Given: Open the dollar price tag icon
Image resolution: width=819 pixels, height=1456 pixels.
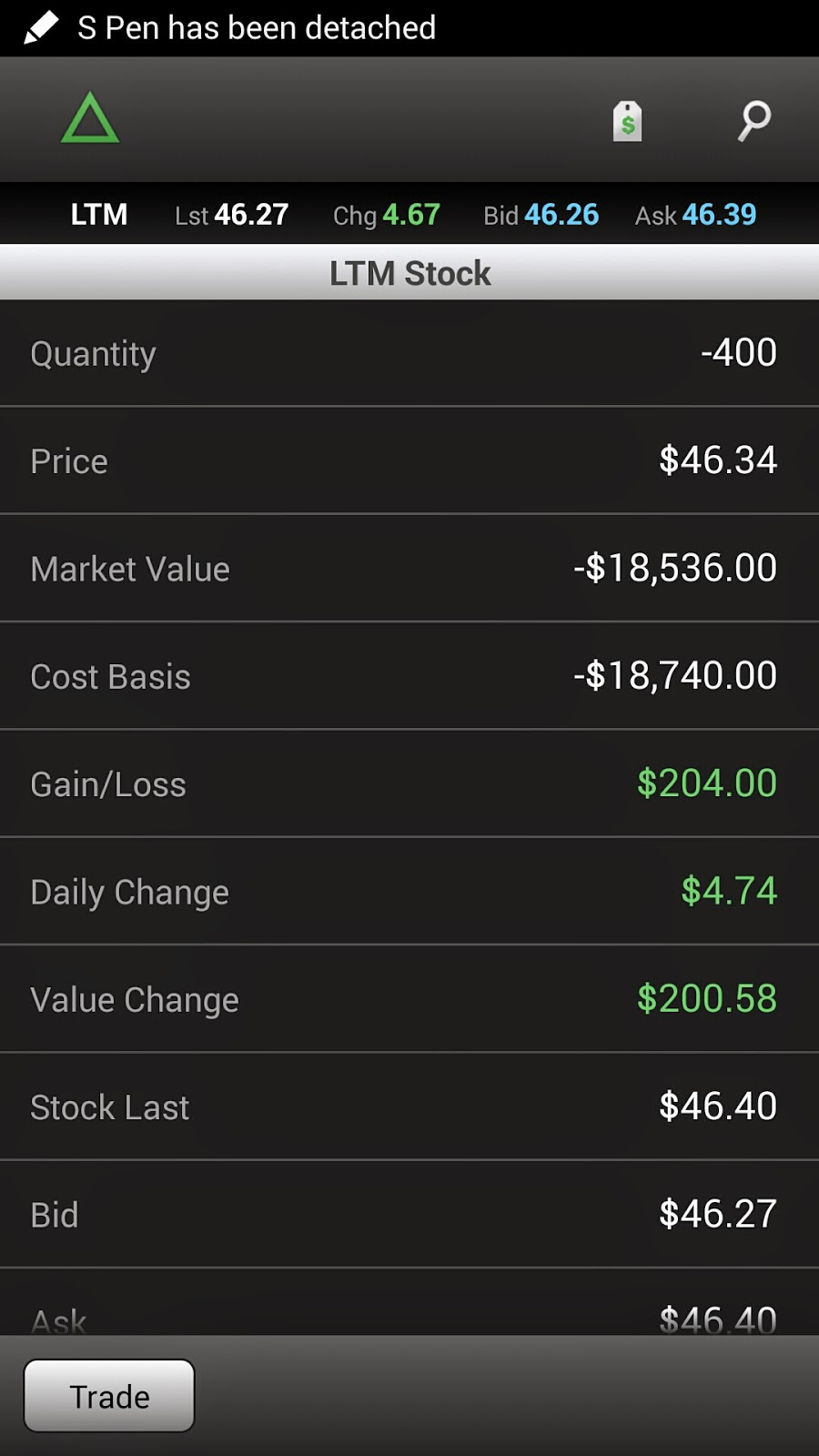Looking at the screenshot, I should pos(627,121).
